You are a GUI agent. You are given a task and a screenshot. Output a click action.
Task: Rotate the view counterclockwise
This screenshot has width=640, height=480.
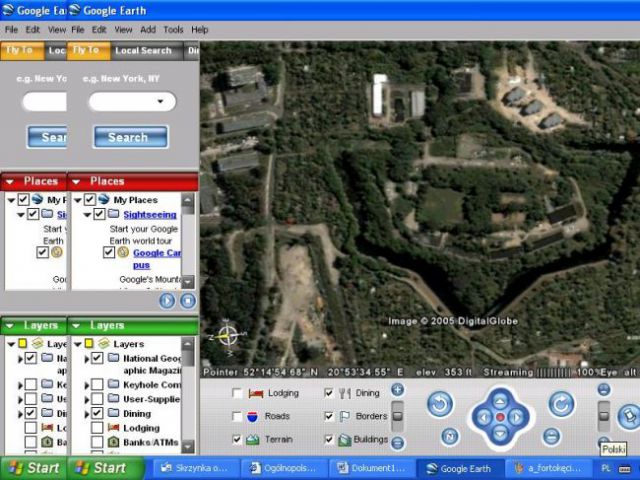(440, 404)
